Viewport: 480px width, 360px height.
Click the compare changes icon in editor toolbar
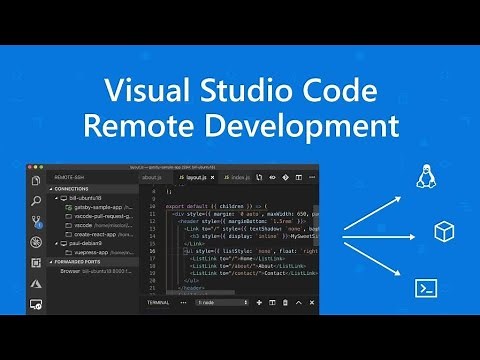(259, 178)
